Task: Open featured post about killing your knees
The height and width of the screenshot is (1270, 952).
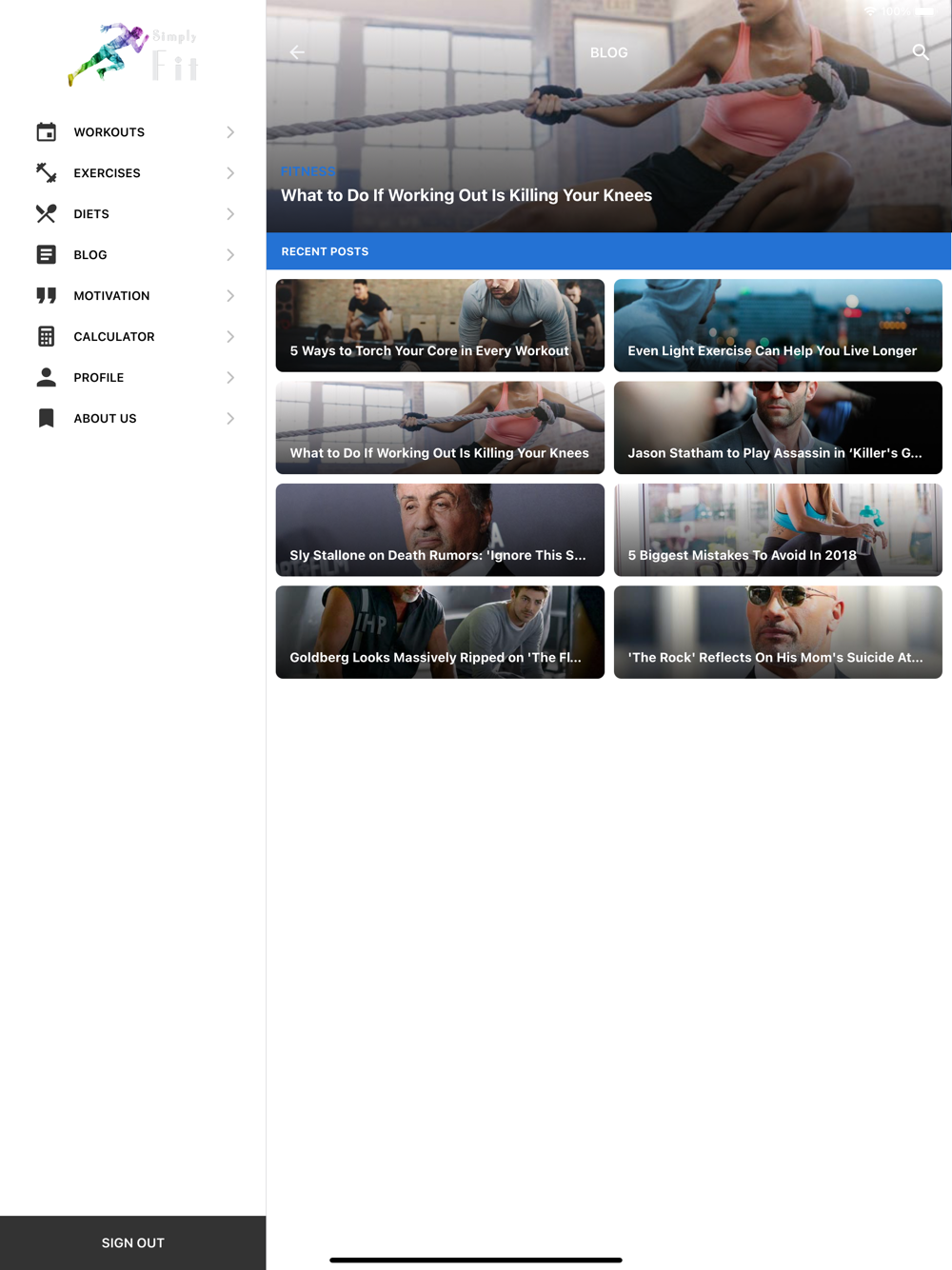Action: (x=466, y=195)
